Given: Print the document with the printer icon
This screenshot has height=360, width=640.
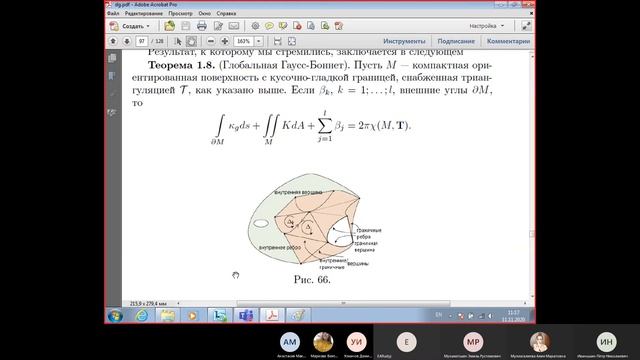Looking at the screenshot, I should (x=202, y=26).
